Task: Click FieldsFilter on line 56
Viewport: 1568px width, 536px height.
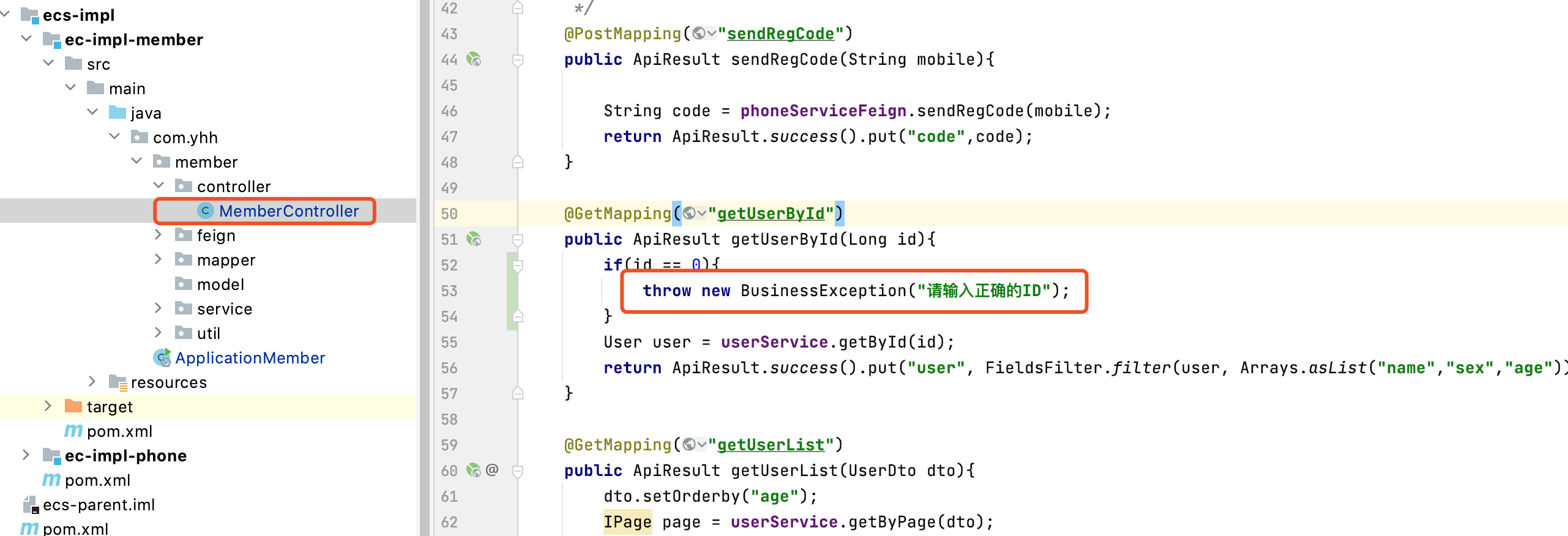Action: tap(1043, 368)
